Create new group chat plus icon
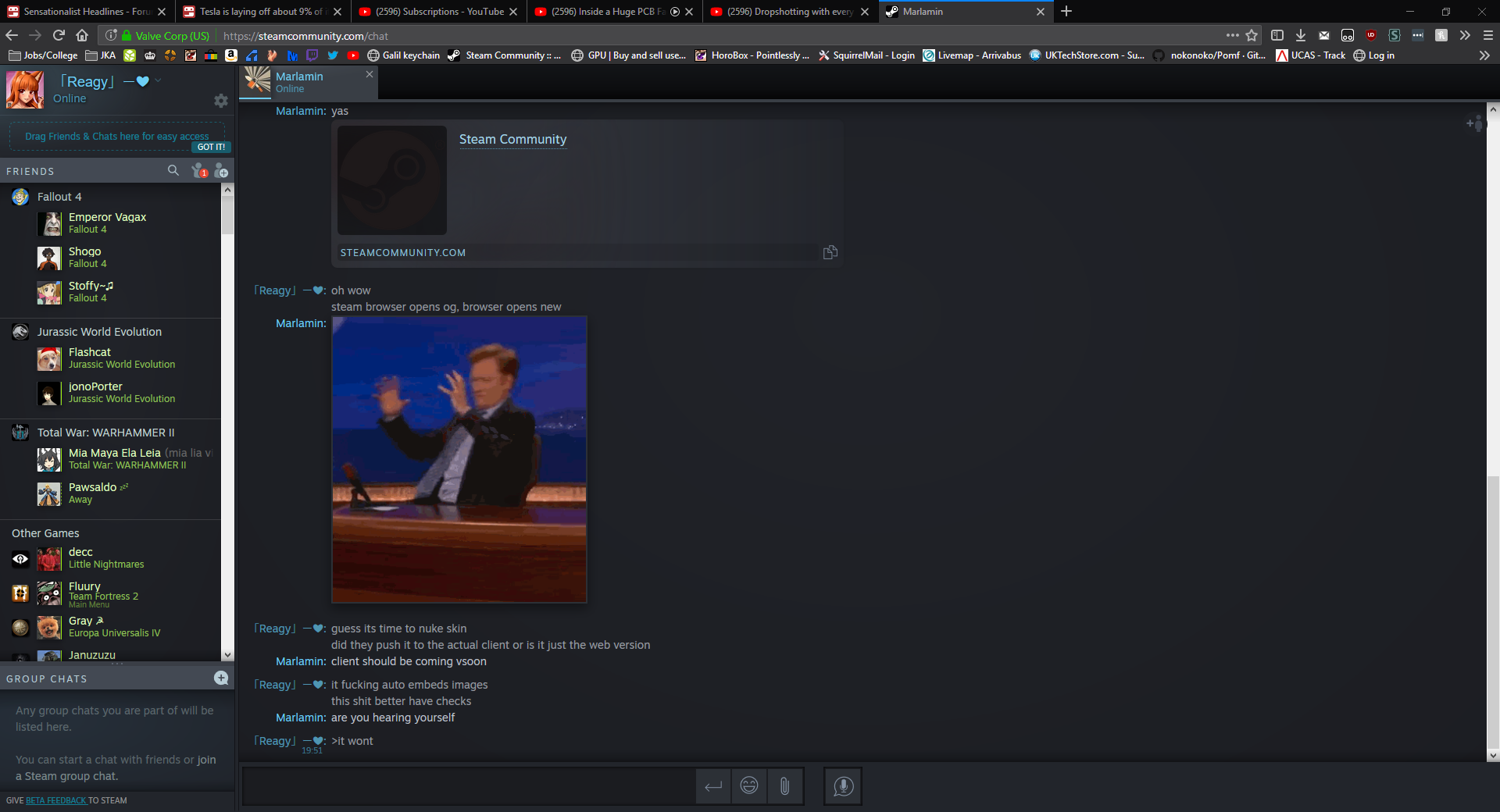 (221, 678)
